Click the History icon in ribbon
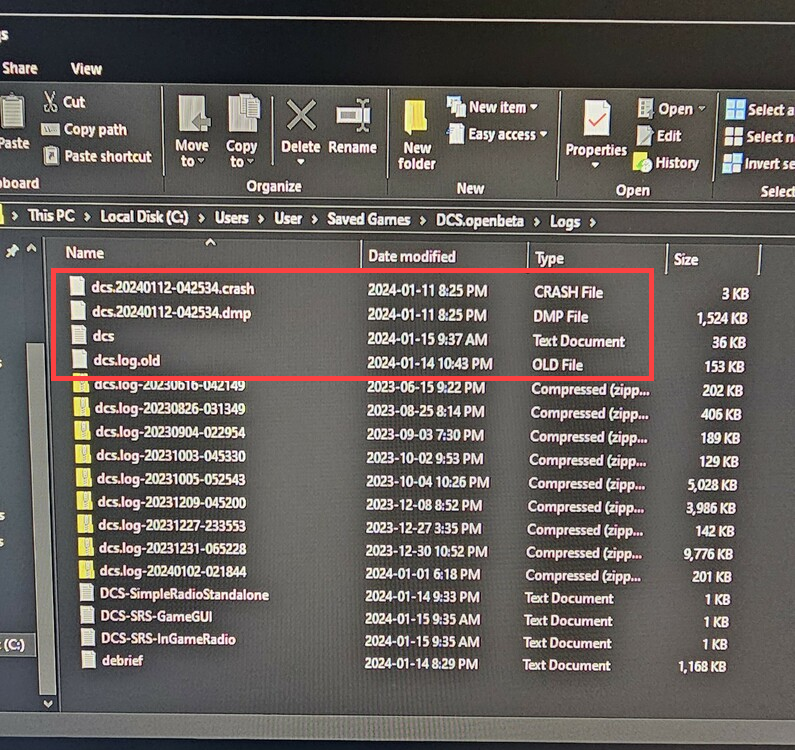 pos(643,163)
